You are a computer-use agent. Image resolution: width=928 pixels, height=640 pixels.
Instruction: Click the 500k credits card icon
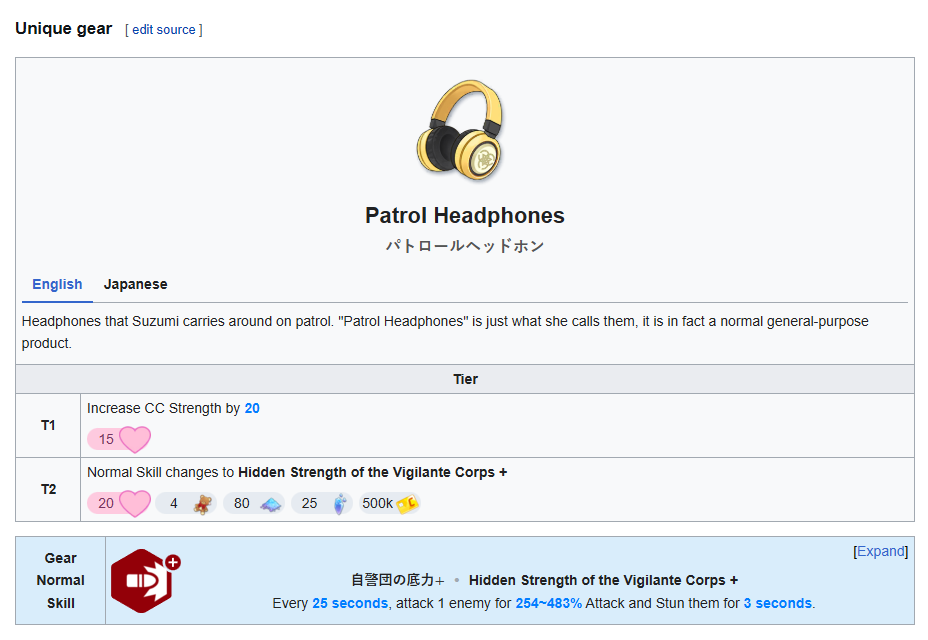[x=407, y=504]
